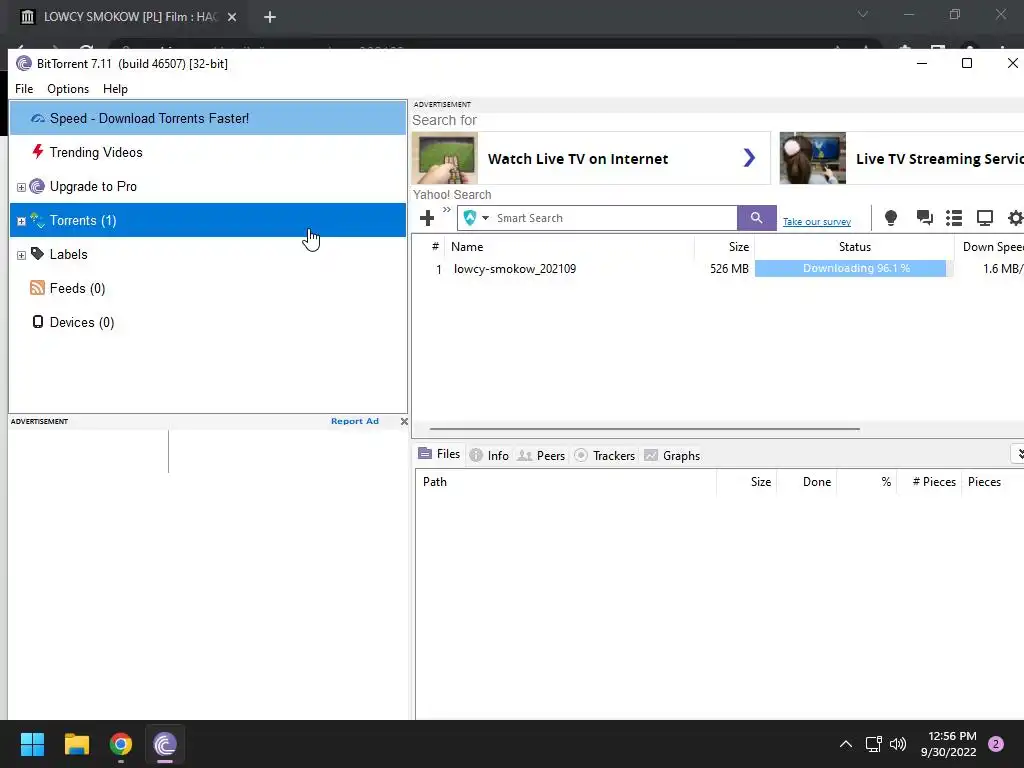Click inside the Smart Search field
This screenshot has height=768, width=1024.
pyautogui.click(x=614, y=218)
